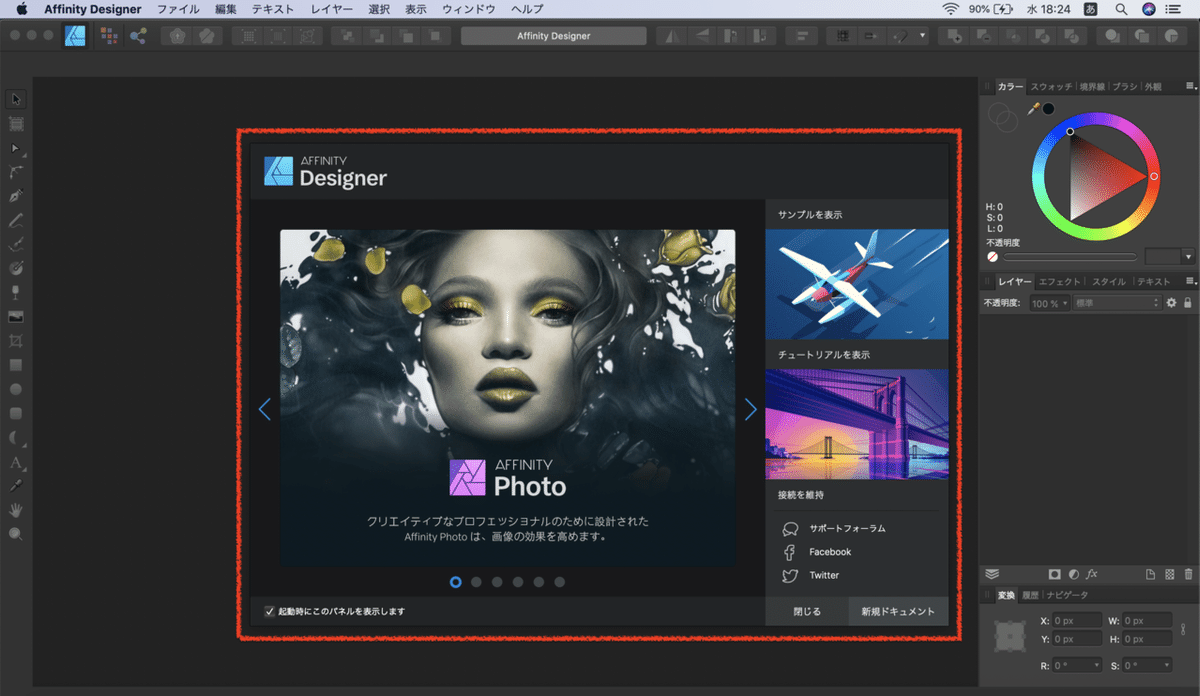Click the Layer Effects fx icon
This screenshot has width=1200, height=696.
pyautogui.click(x=1092, y=574)
